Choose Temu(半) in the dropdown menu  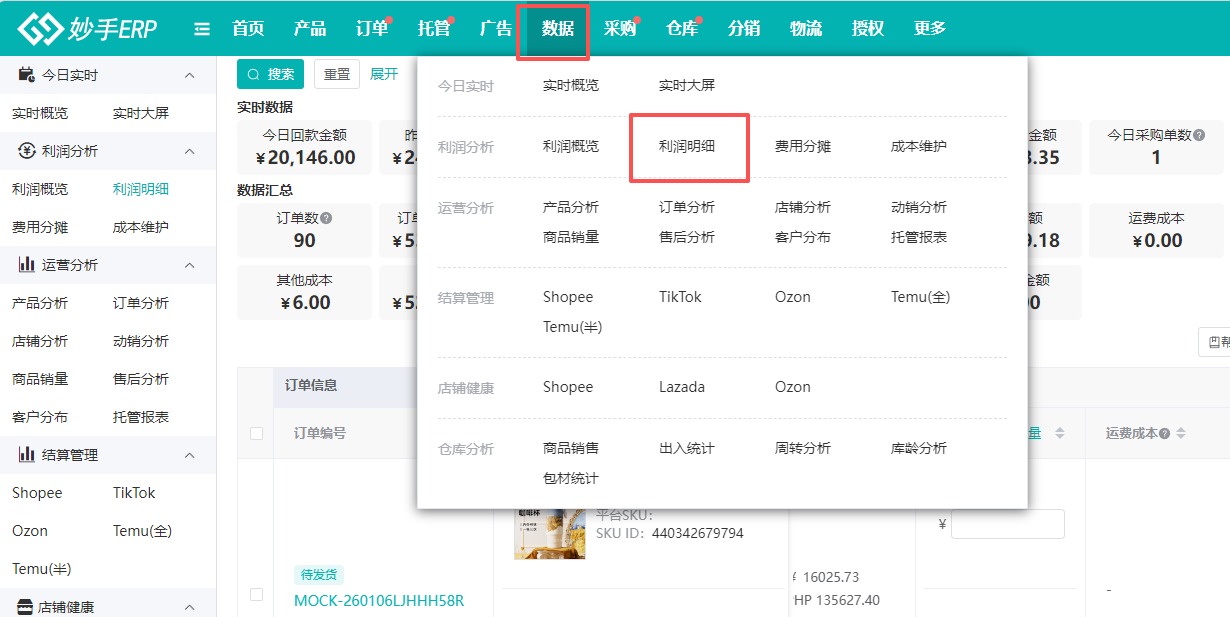[573, 327]
